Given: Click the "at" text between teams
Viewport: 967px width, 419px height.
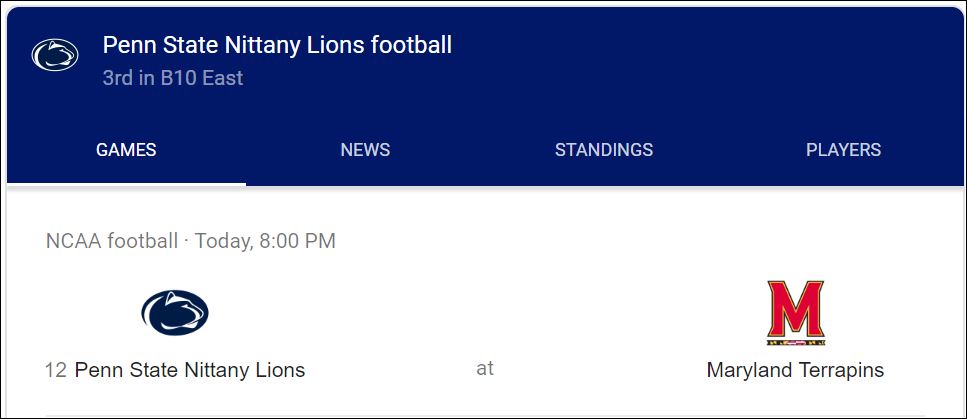Looking at the screenshot, I should (485, 368).
